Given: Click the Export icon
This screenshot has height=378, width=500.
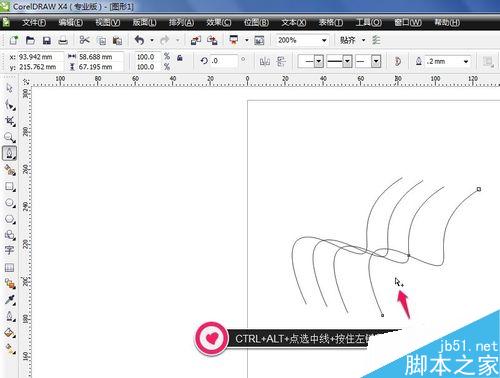Looking at the screenshot, I should 212,40.
